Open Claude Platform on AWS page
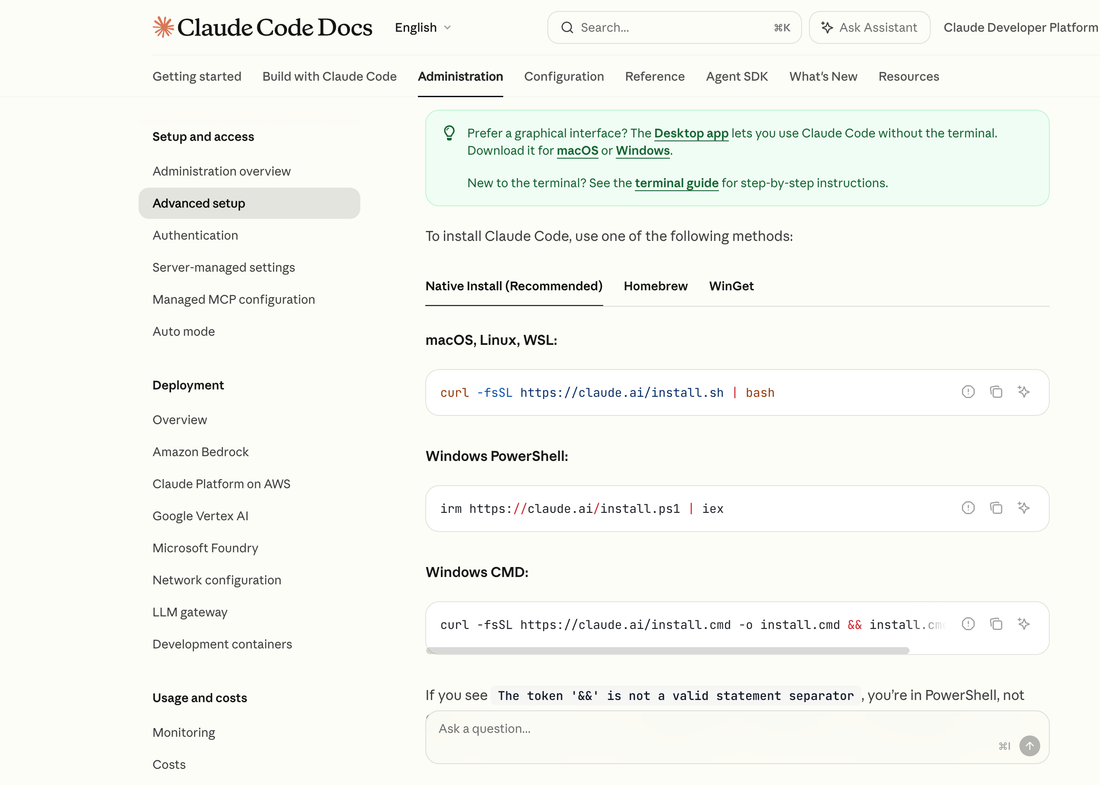The image size is (1100, 785). [x=222, y=484]
